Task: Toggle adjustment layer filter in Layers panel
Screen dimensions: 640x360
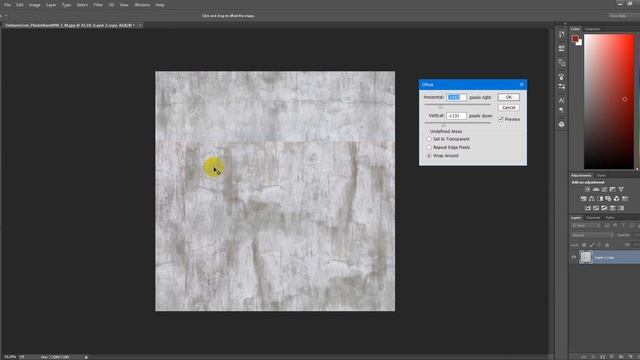Action: [615, 226]
